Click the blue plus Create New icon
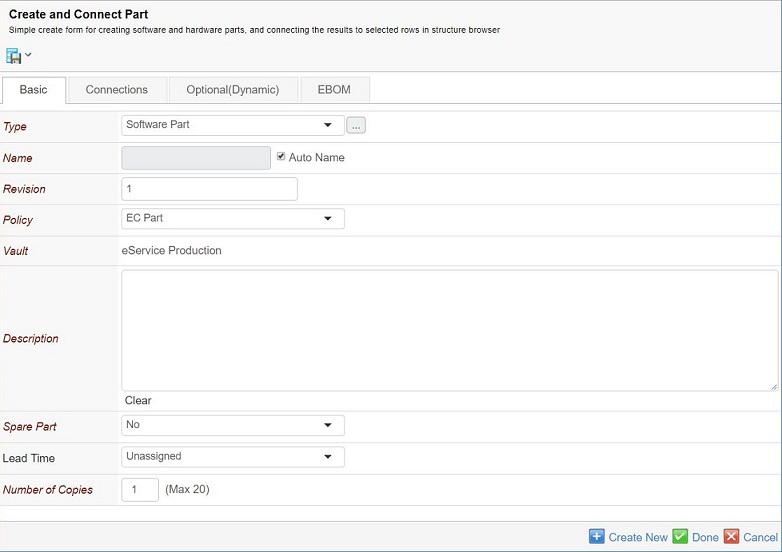The image size is (782, 552). [597, 537]
